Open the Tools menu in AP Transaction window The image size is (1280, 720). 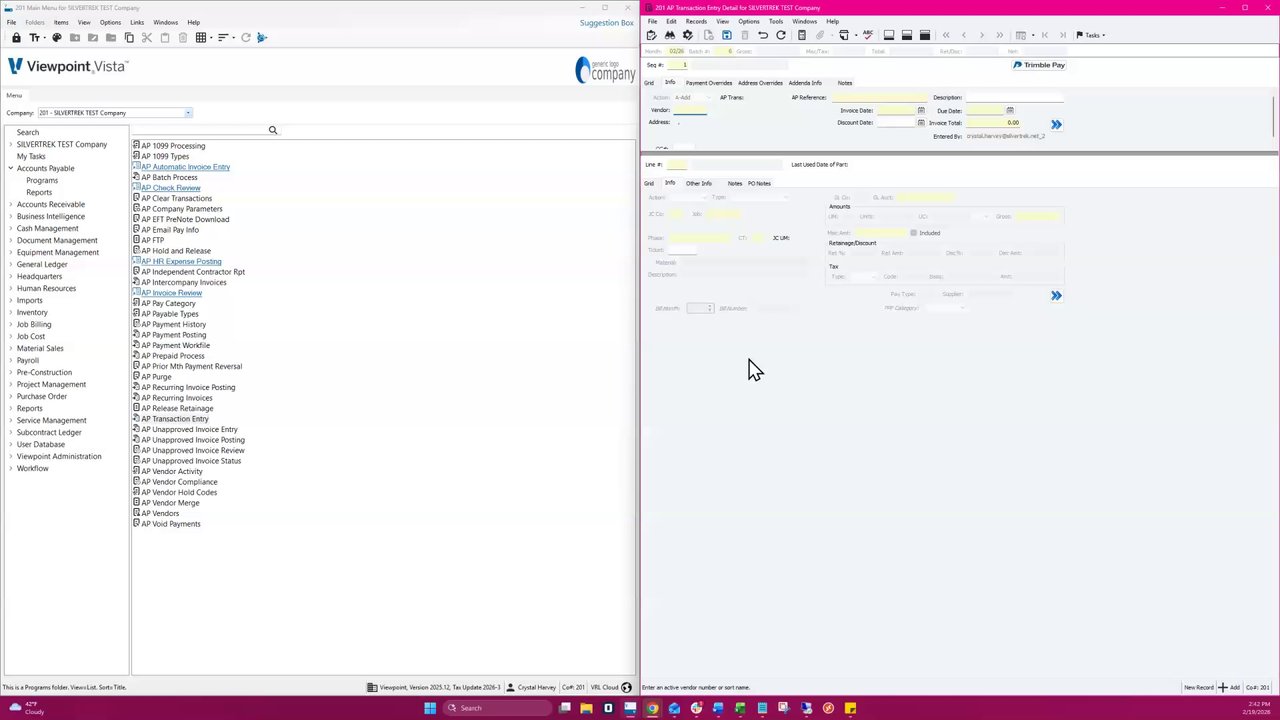click(x=776, y=21)
